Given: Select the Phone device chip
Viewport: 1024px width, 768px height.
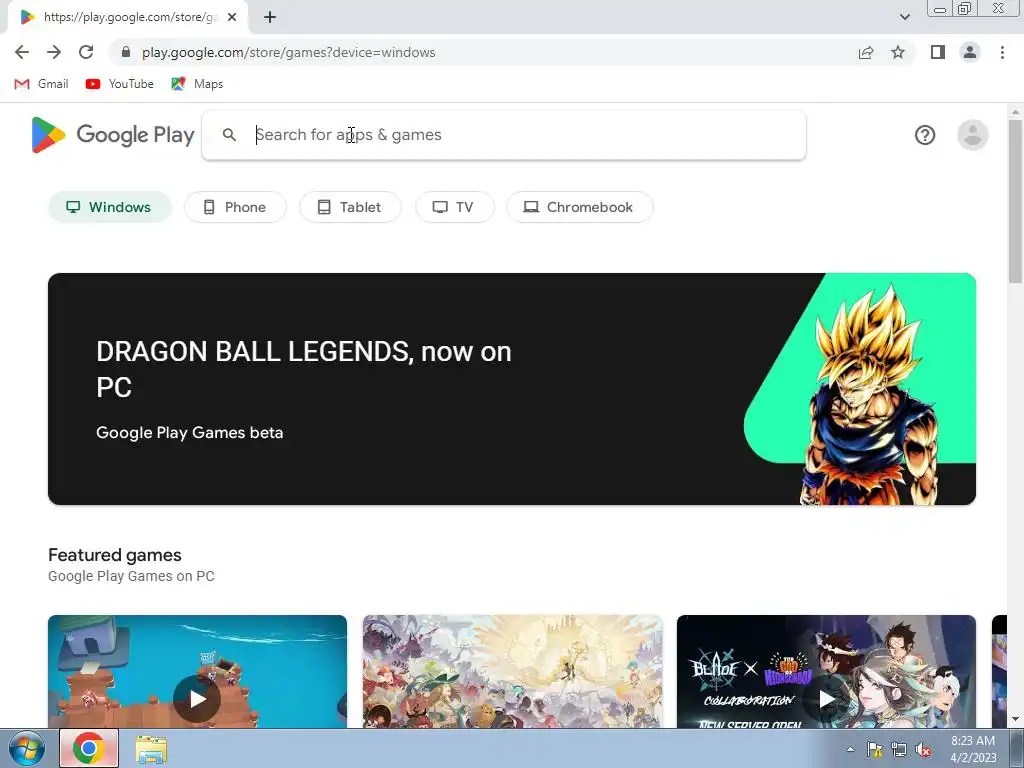Looking at the screenshot, I should click(235, 207).
